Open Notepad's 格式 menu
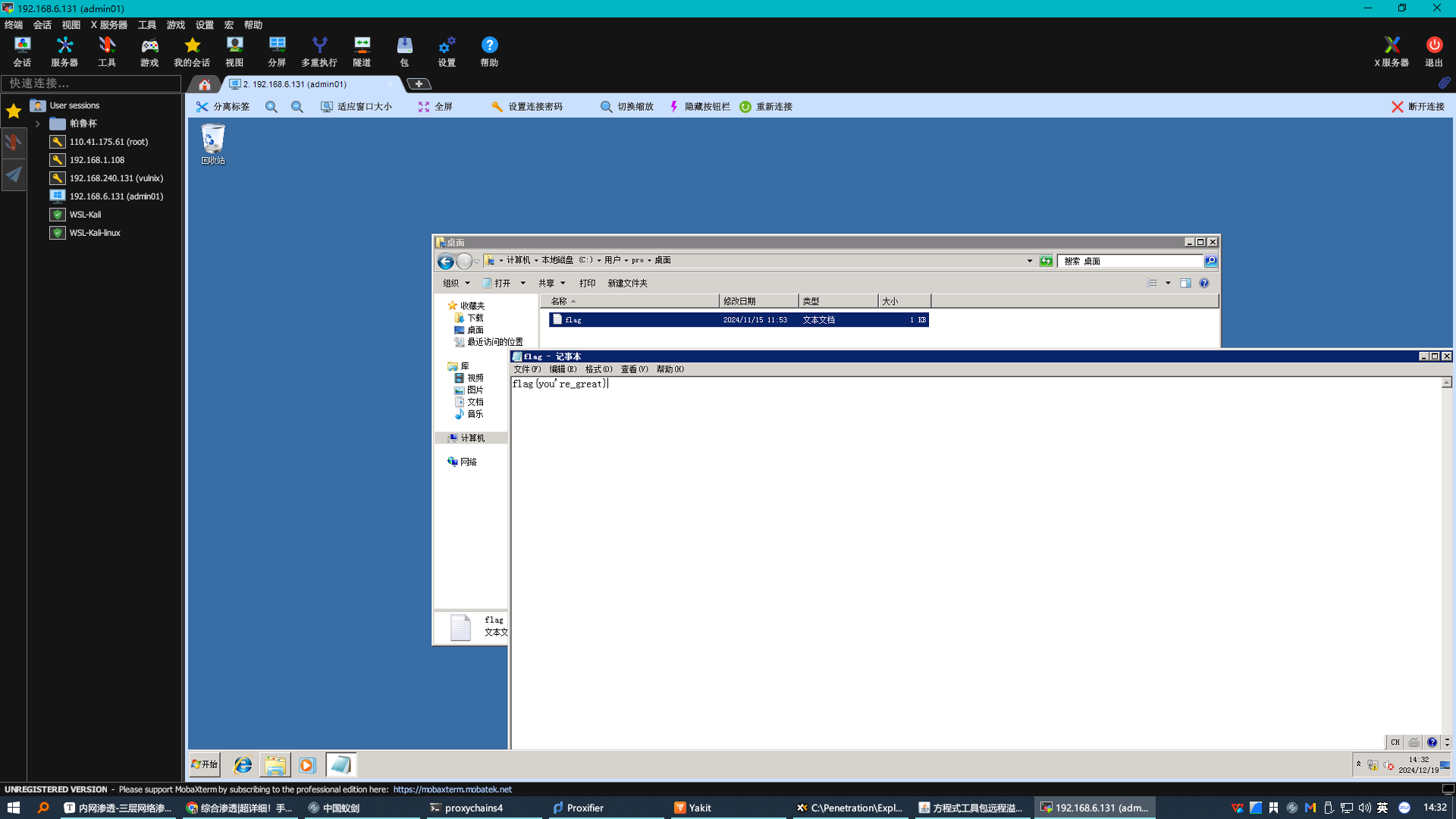1456x819 pixels. click(x=598, y=369)
